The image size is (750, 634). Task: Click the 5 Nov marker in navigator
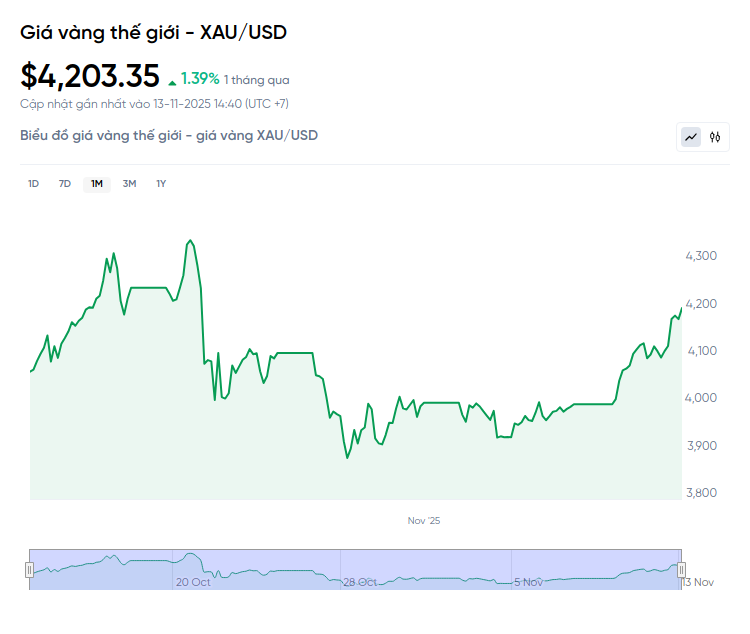click(528, 581)
